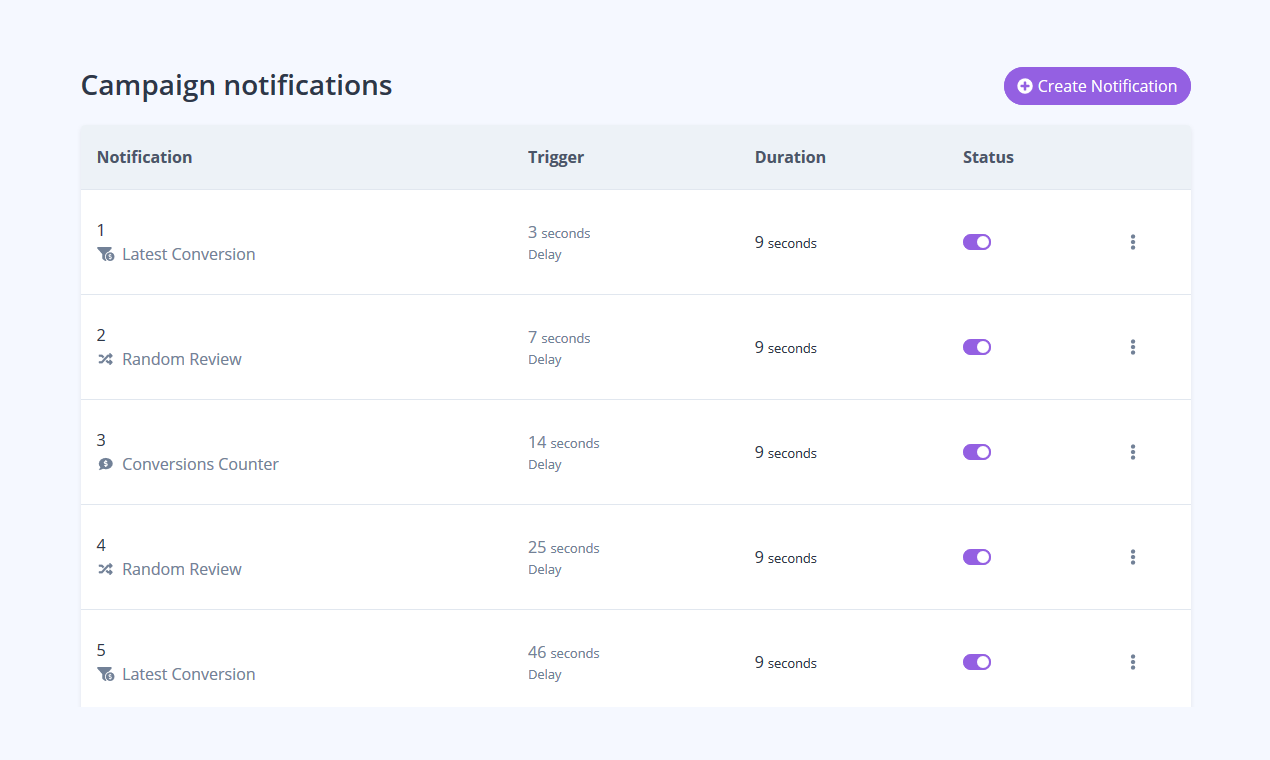Click the Trigger column header
This screenshot has width=1270, height=760.
(x=556, y=157)
